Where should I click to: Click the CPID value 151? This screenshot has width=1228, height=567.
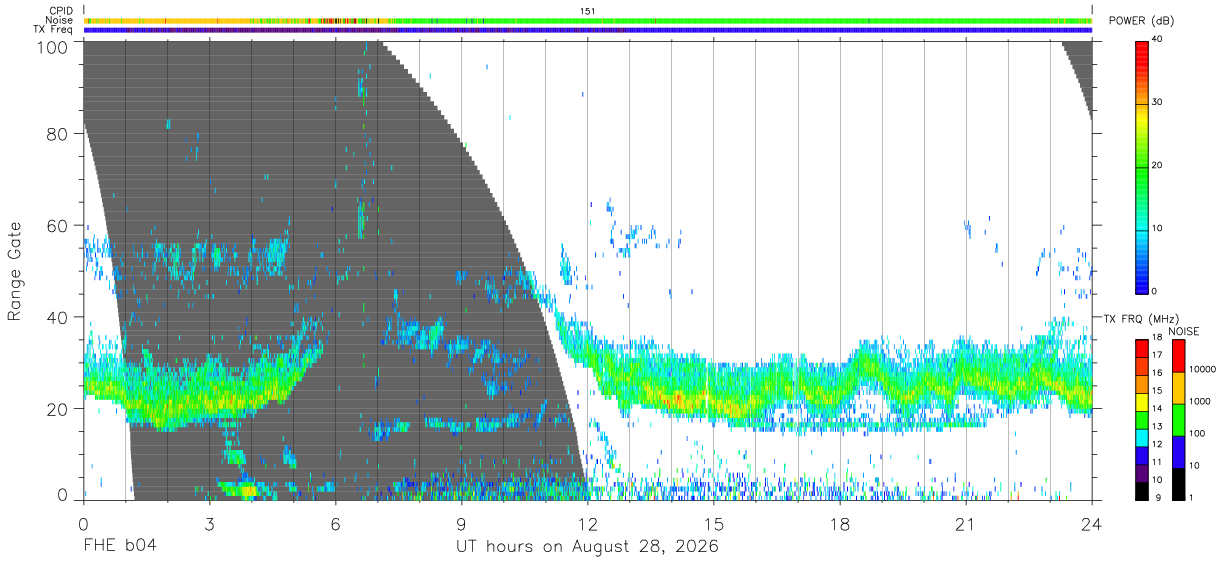[588, 11]
